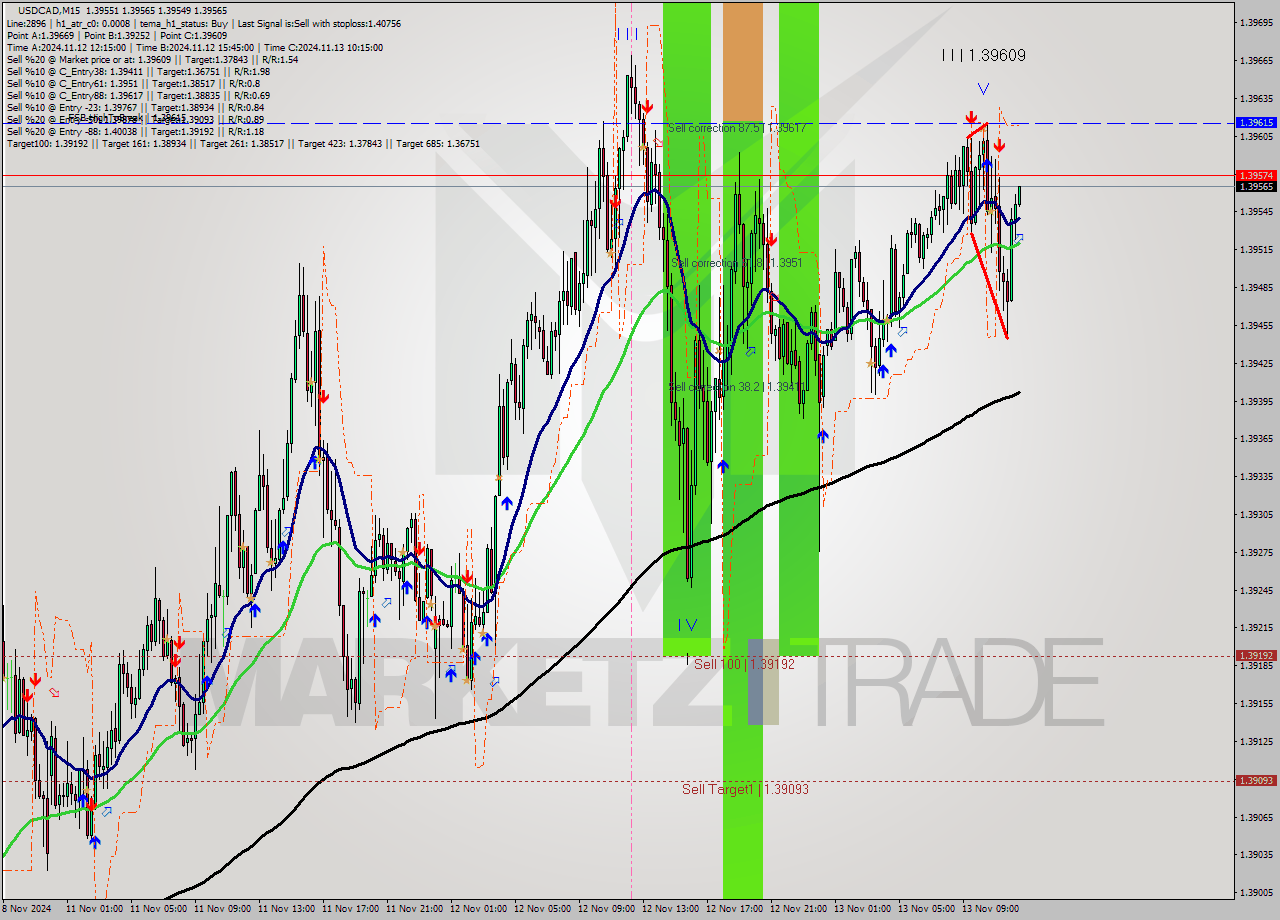Click the '13 Nov 05:00' time label
The width and height of the screenshot is (1280, 920).
tap(926, 909)
